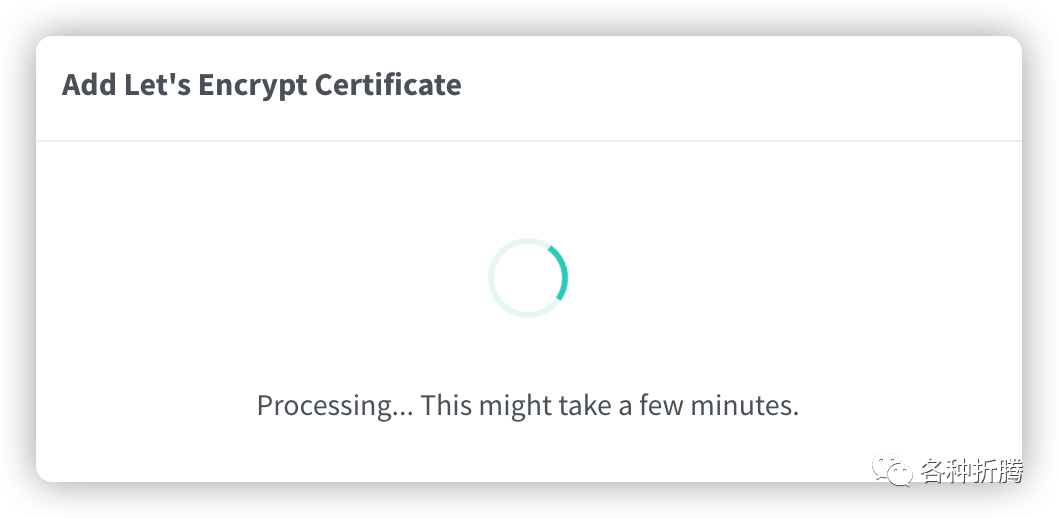Click the dark backdrop left of the dialog
Image resolution: width=1058 pixels, height=518 pixels.
coord(17,260)
